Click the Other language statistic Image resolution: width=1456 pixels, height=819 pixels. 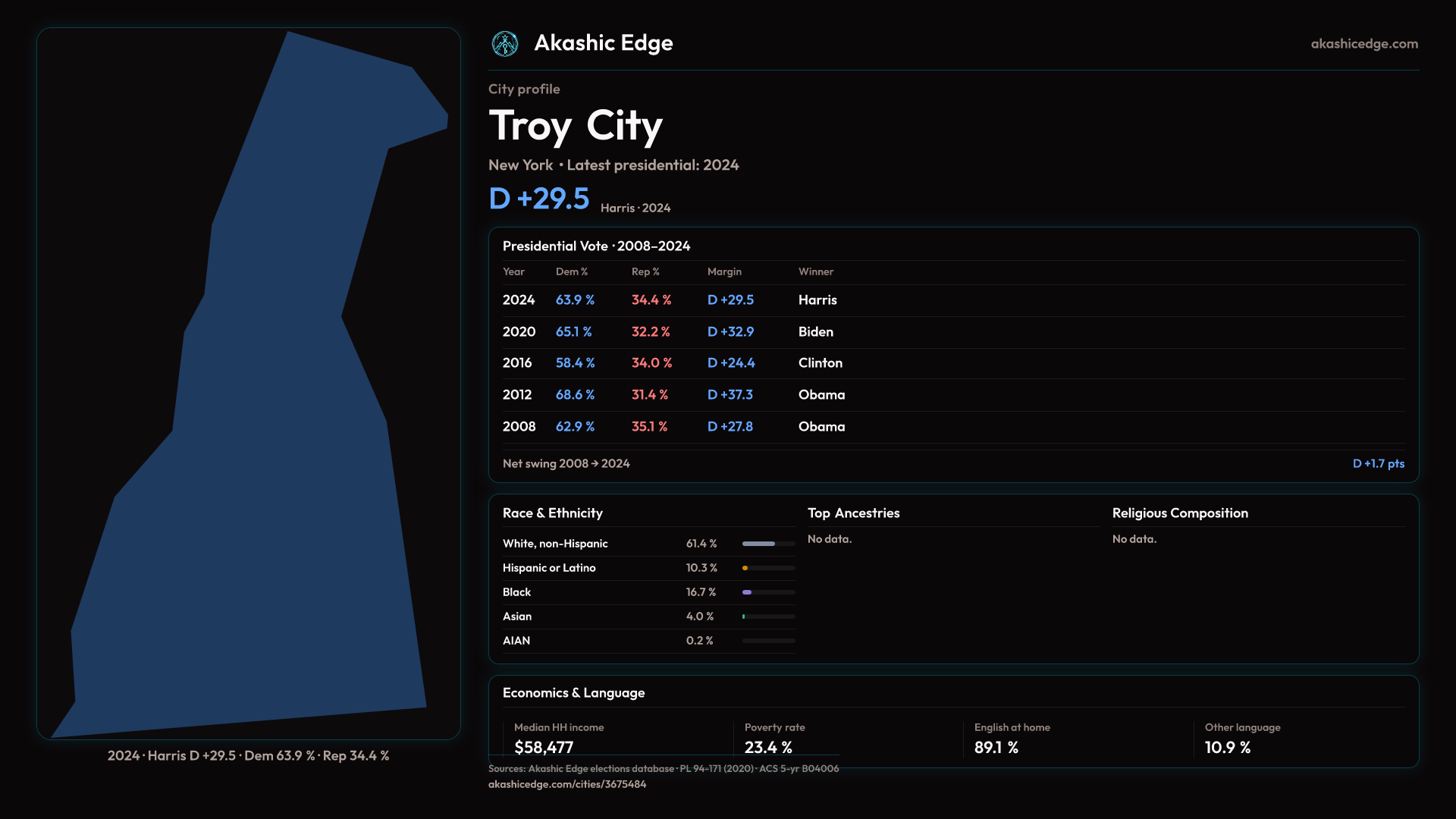point(1227,748)
